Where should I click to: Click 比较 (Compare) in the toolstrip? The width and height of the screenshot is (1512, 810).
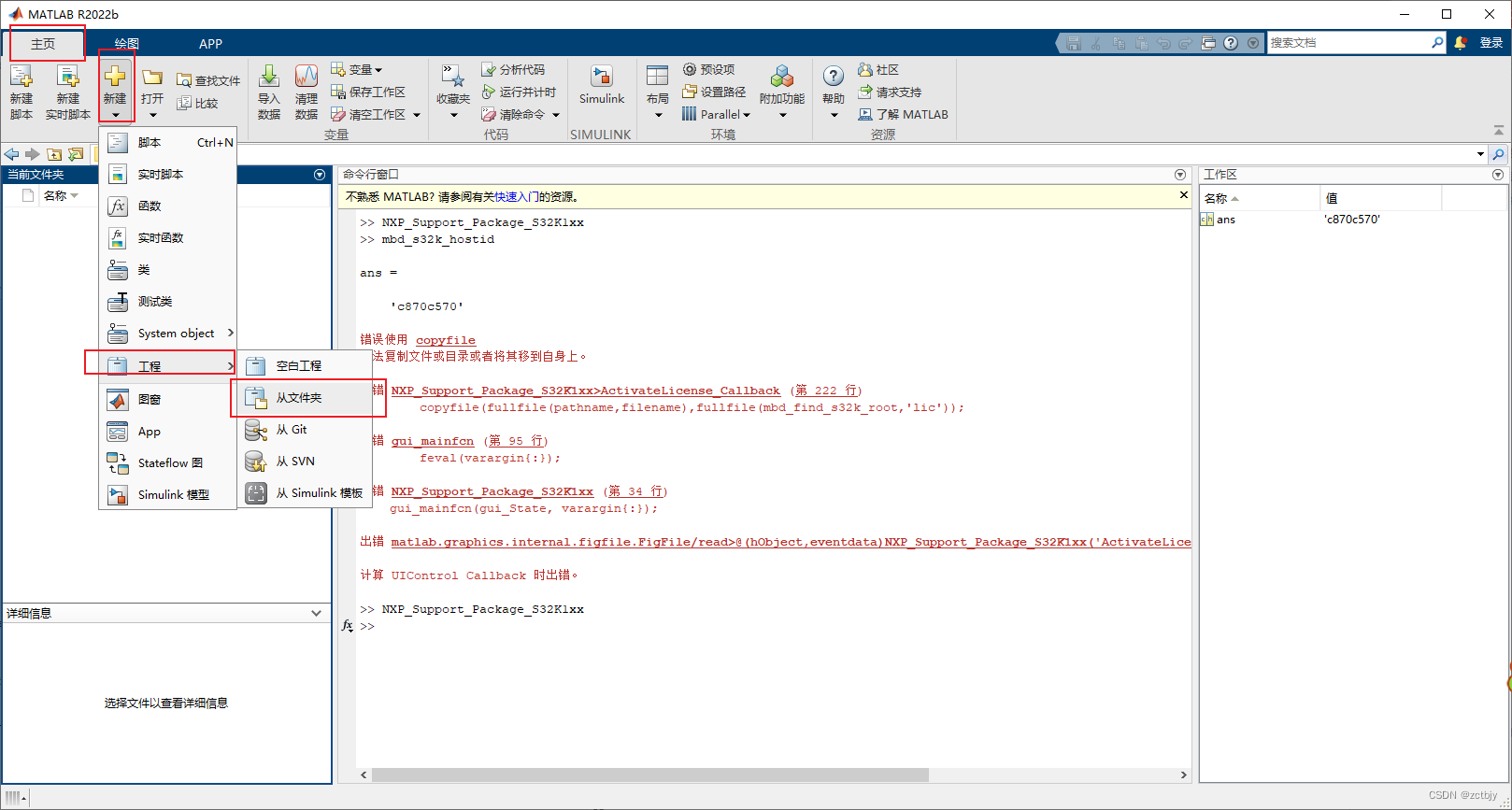[x=198, y=103]
